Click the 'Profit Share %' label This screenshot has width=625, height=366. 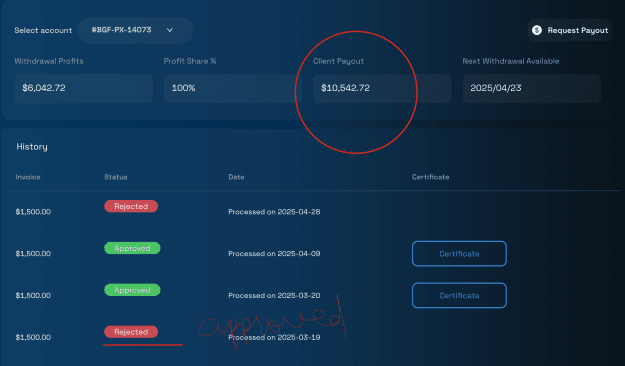(x=190, y=61)
